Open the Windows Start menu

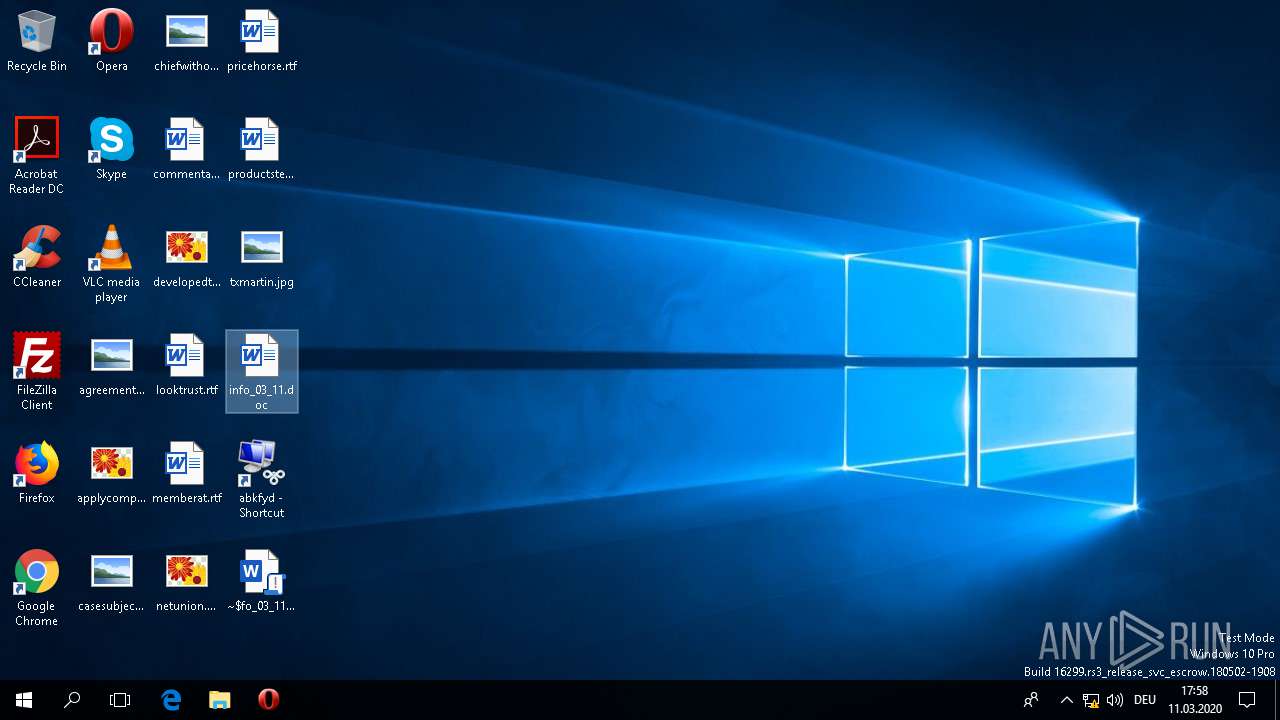click(x=24, y=700)
